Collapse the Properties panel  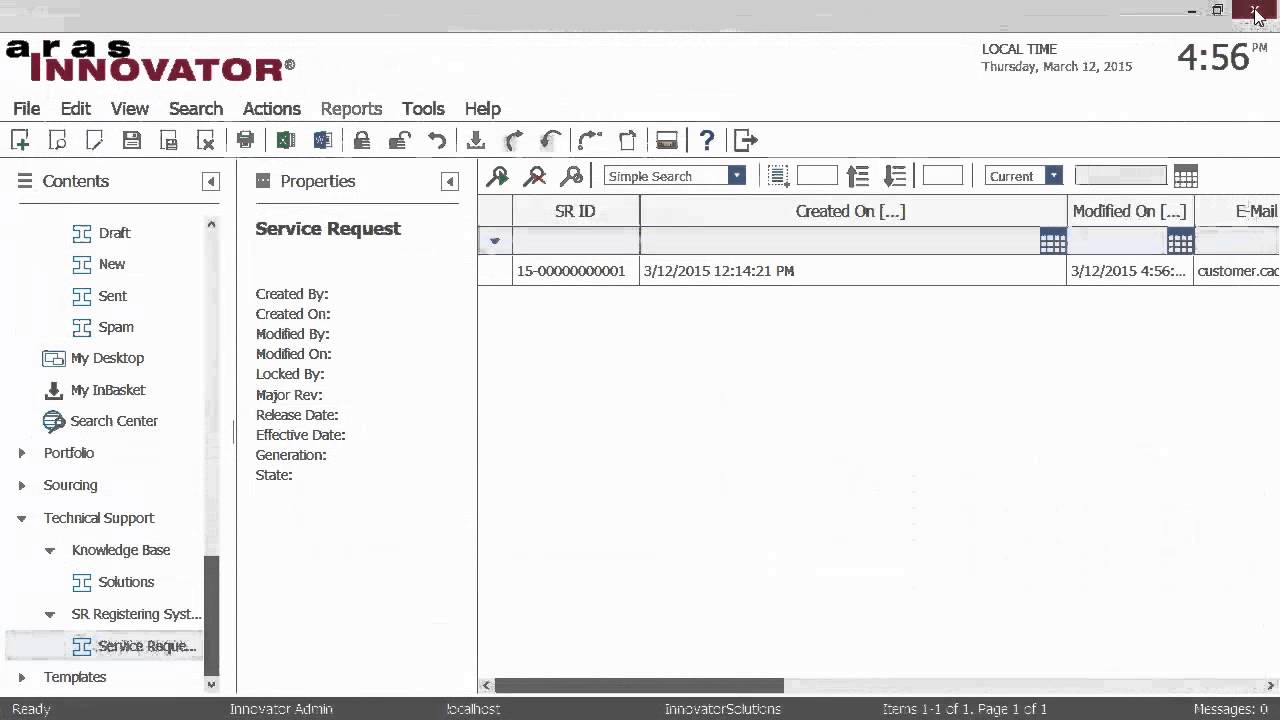click(x=449, y=182)
